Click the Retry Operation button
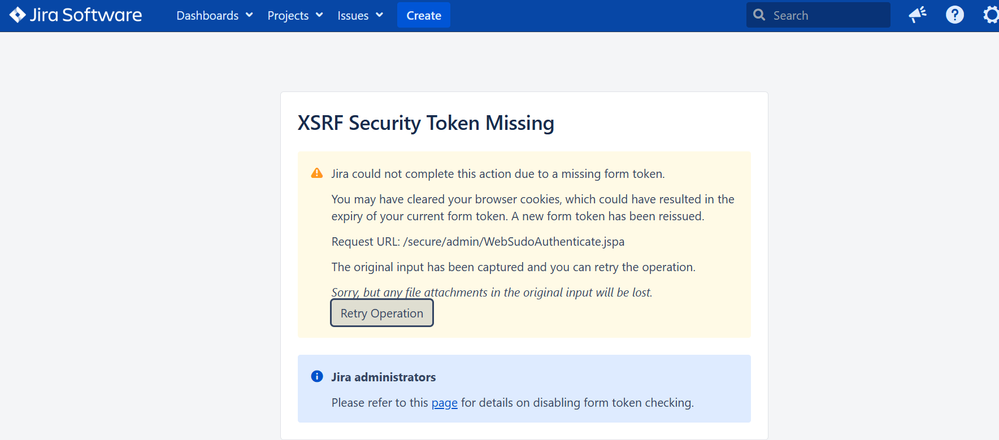The width and height of the screenshot is (999, 440). click(x=382, y=313)
